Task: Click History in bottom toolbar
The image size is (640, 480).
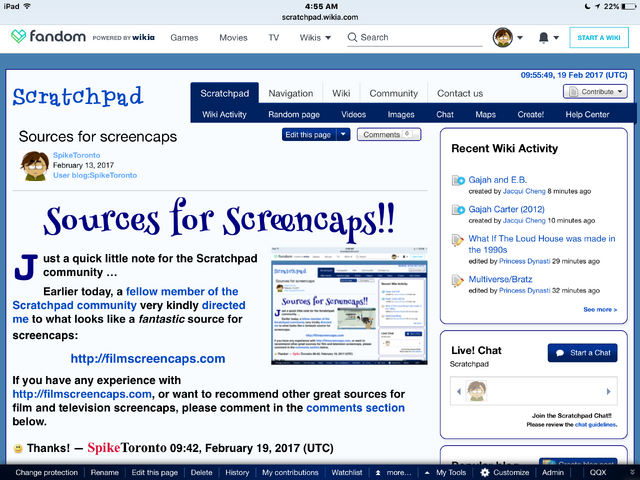Action: (237, 472)
